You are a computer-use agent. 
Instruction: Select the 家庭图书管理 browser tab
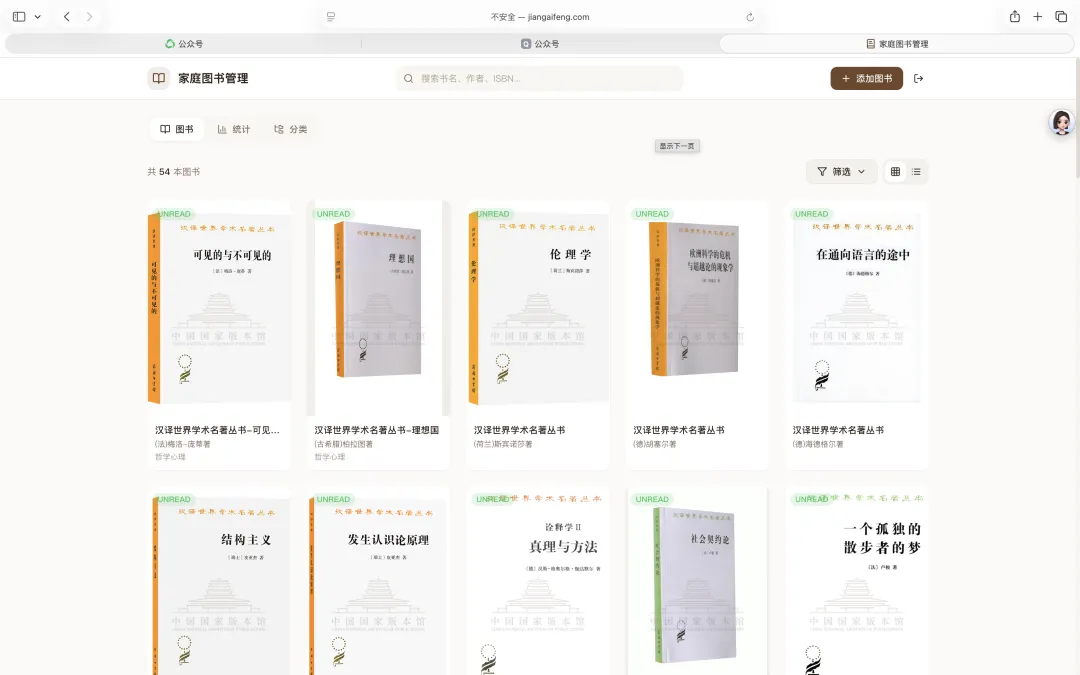pyautogui.click(x=897, y=43)
